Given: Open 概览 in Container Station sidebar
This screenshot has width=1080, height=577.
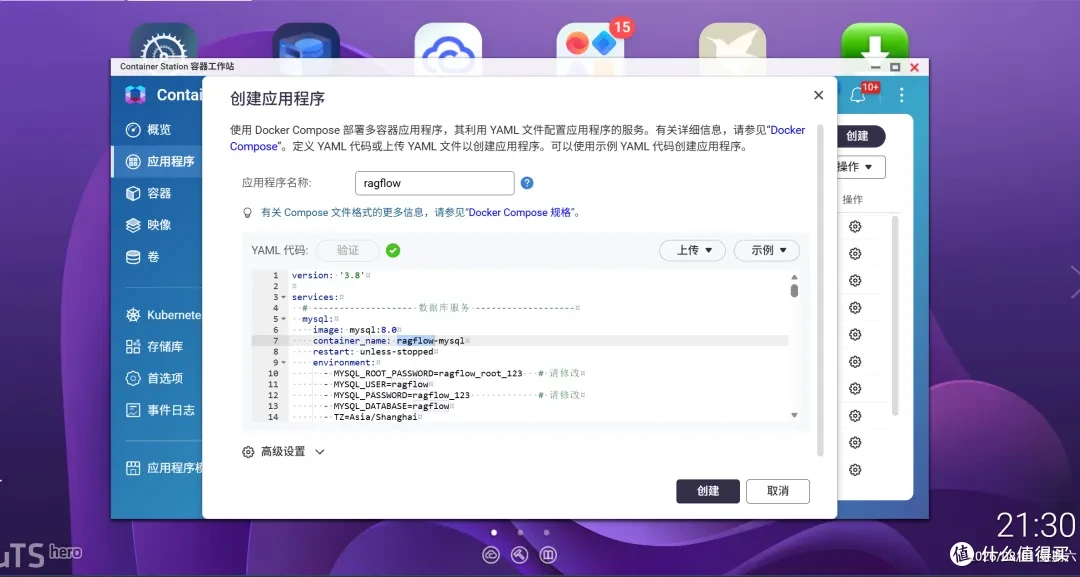Looking at the screenshot, I should [158, 129].
